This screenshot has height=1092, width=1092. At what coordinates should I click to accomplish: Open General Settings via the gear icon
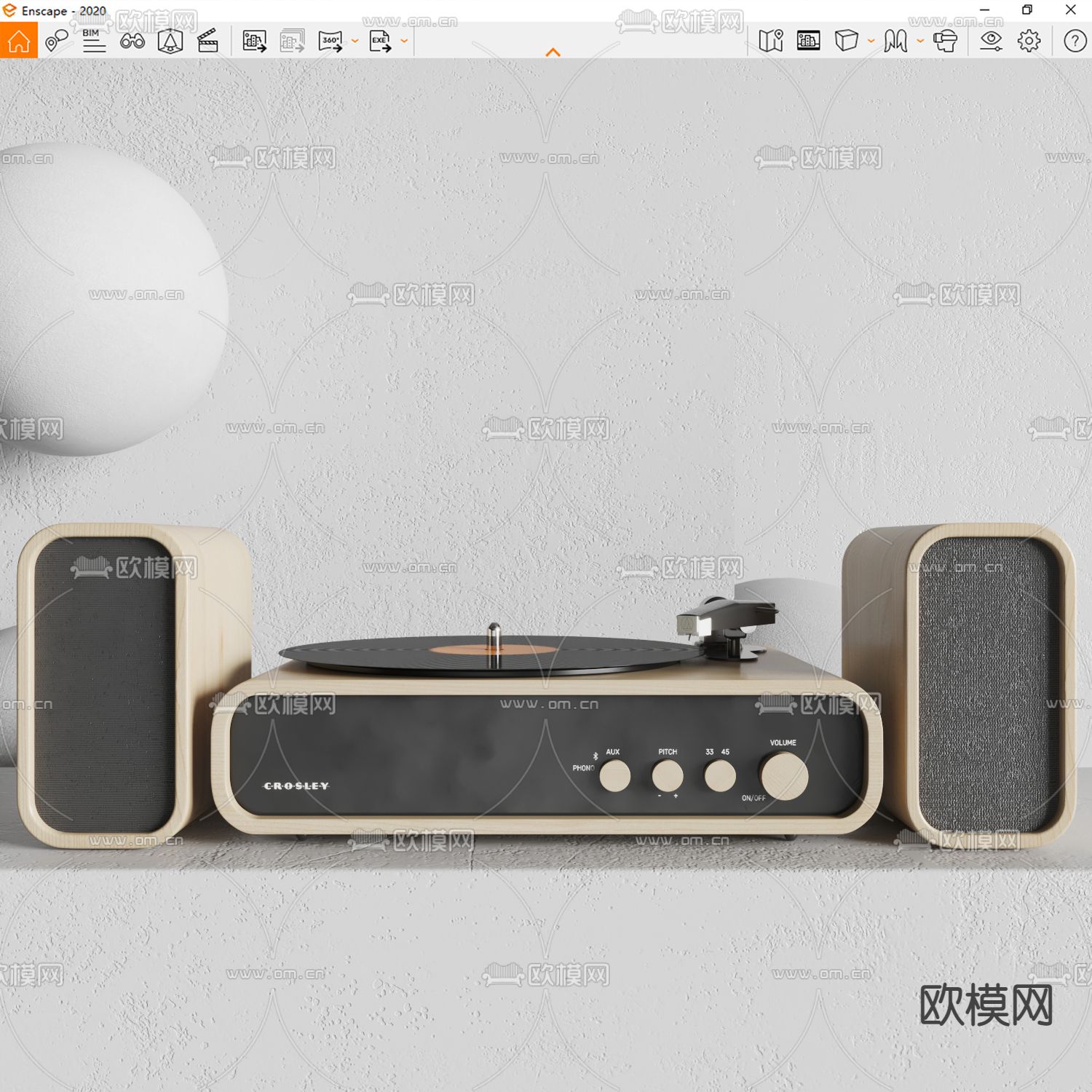1029,41
